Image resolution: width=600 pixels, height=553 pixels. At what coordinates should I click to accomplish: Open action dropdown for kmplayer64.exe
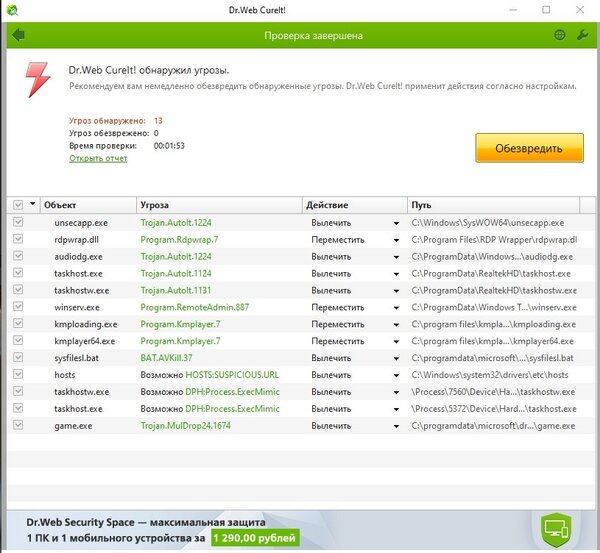coord(396,342)
